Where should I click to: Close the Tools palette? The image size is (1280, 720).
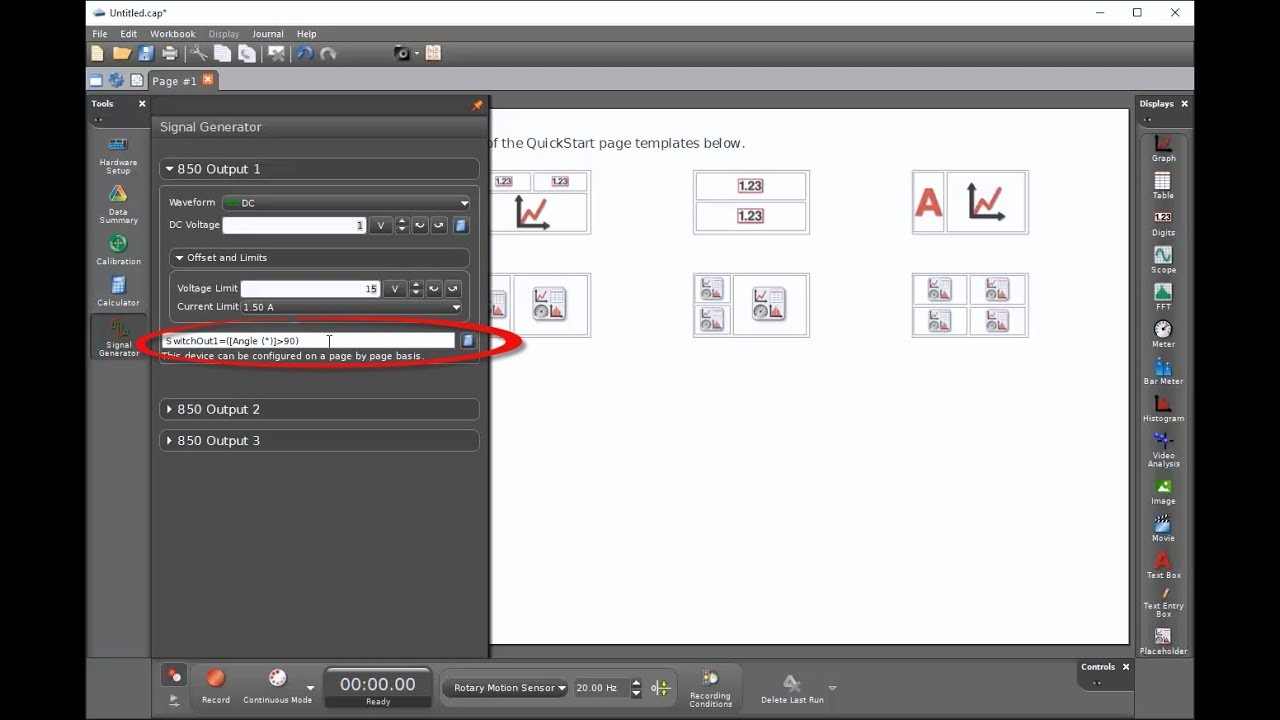tap(142, 103)
